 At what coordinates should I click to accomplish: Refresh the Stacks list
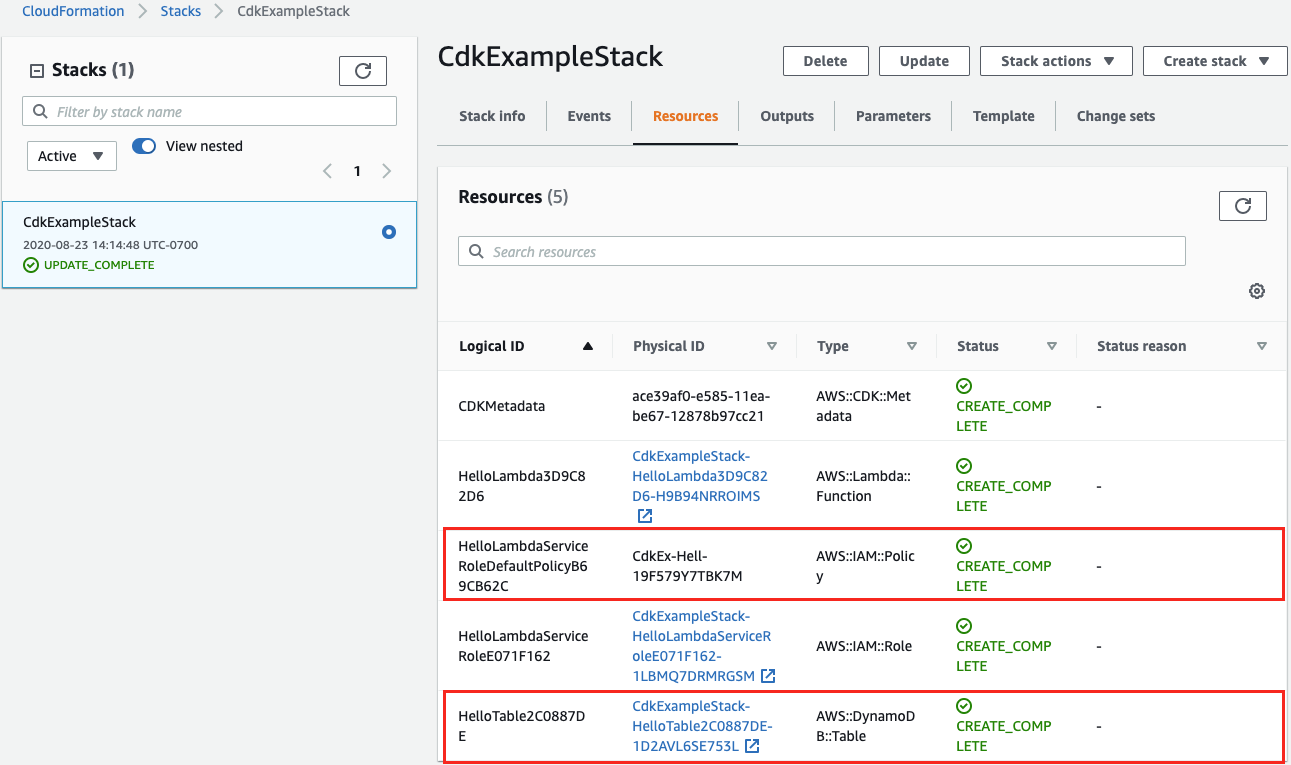(x=363, y=70)
